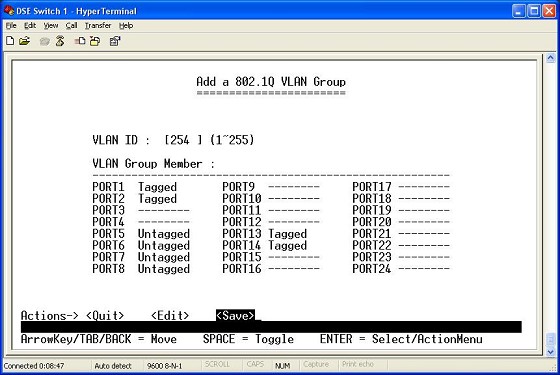Click the 'Print echo' status bar indicator
The height and width of the screenshot is (375, 560).
(x=358, y=365)
